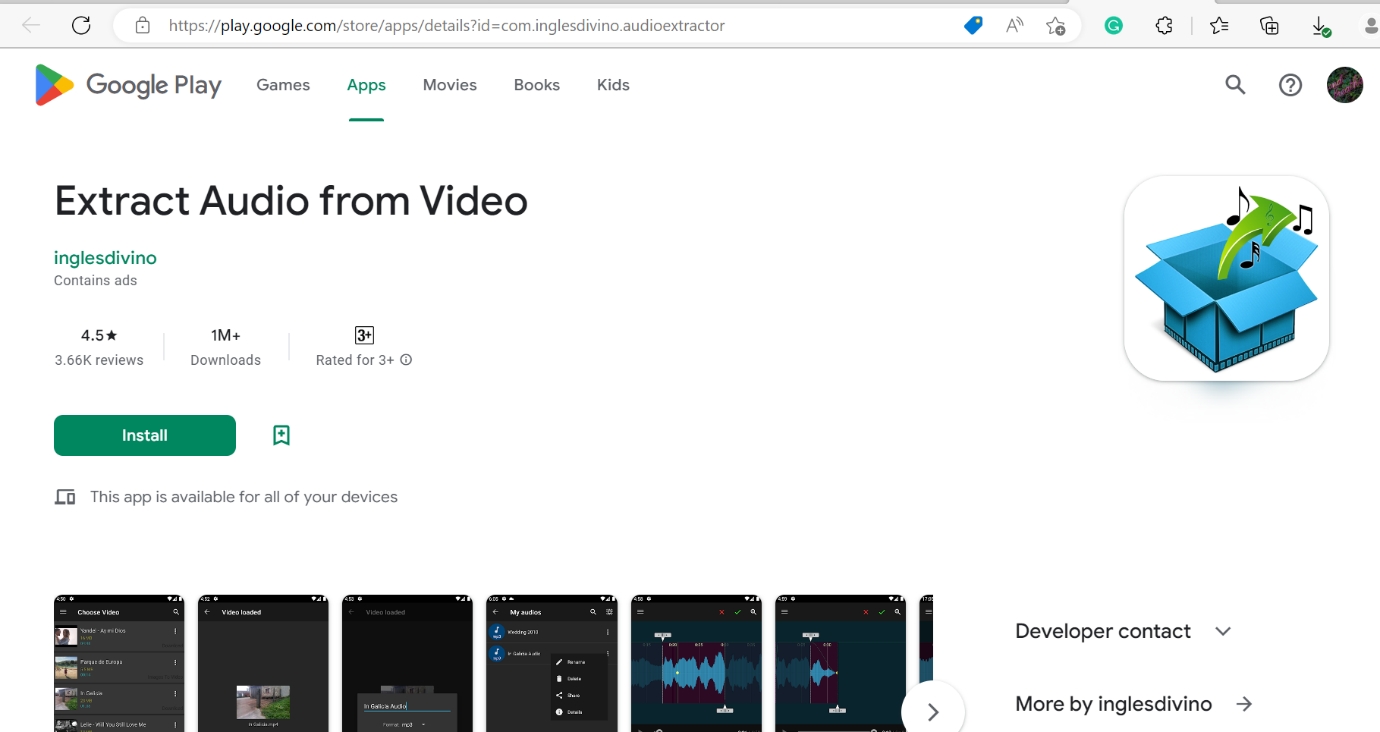Open the Google Play help center icon
The height and width of the screenshot is (732, 1380).
point(1291,85)
